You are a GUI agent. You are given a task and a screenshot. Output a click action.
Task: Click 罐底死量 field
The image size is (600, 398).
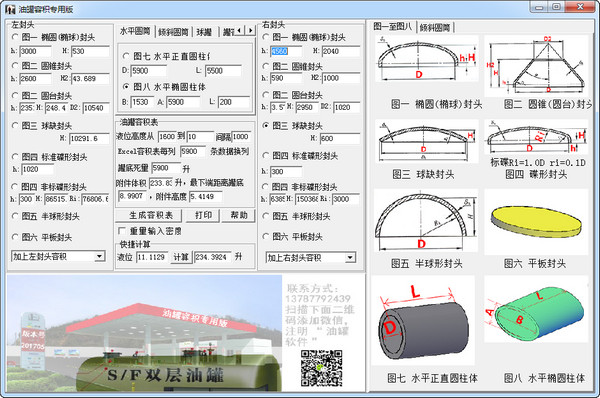[x=166, y=168]
